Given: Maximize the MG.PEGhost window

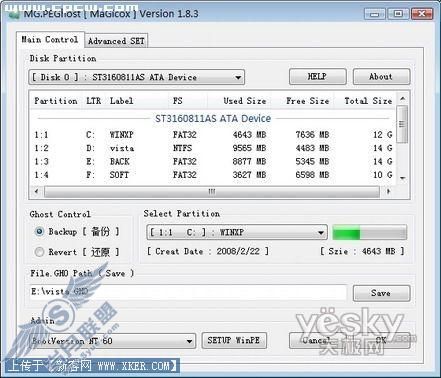Looking at the screenshot, I should point(398,14).
